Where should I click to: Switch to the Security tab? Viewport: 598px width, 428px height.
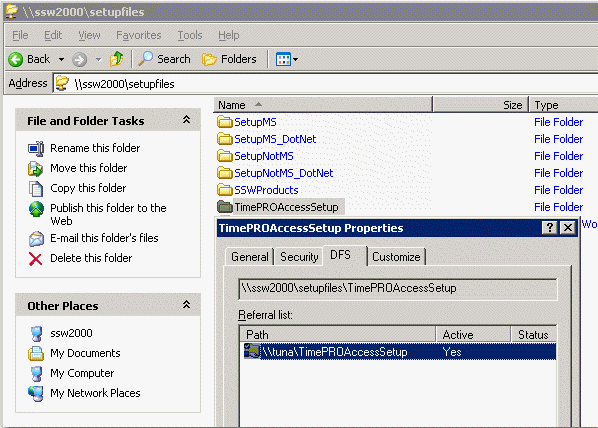[299, 257]
